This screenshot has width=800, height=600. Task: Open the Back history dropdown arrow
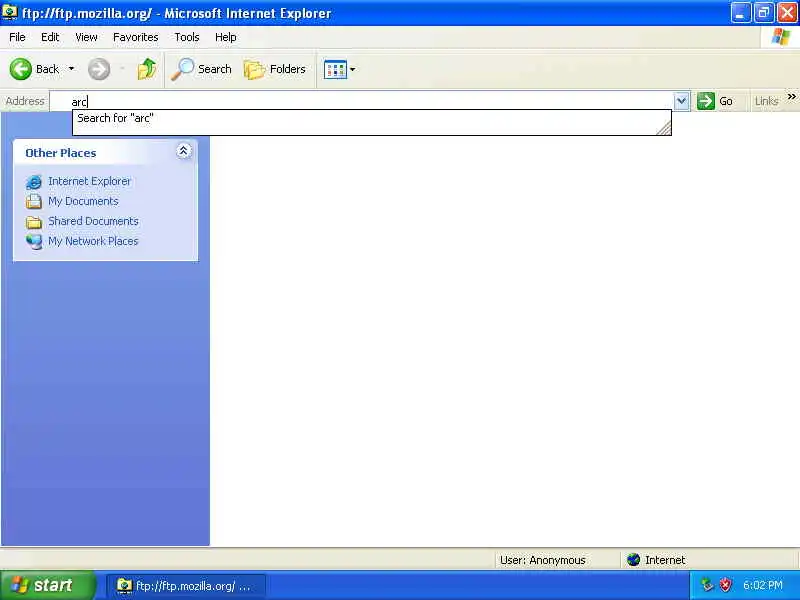(x=71, y=69)
